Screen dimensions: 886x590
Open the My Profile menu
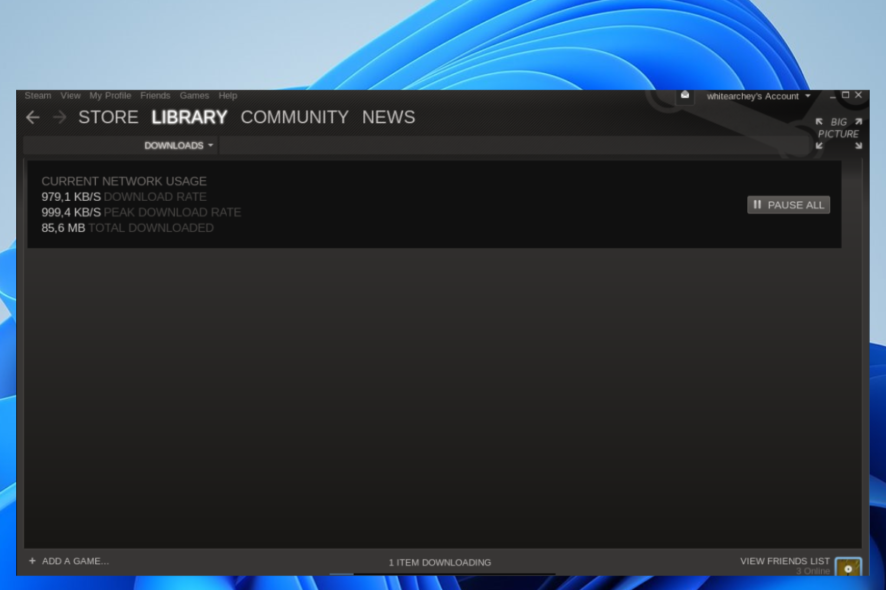(x=110, y=96)
